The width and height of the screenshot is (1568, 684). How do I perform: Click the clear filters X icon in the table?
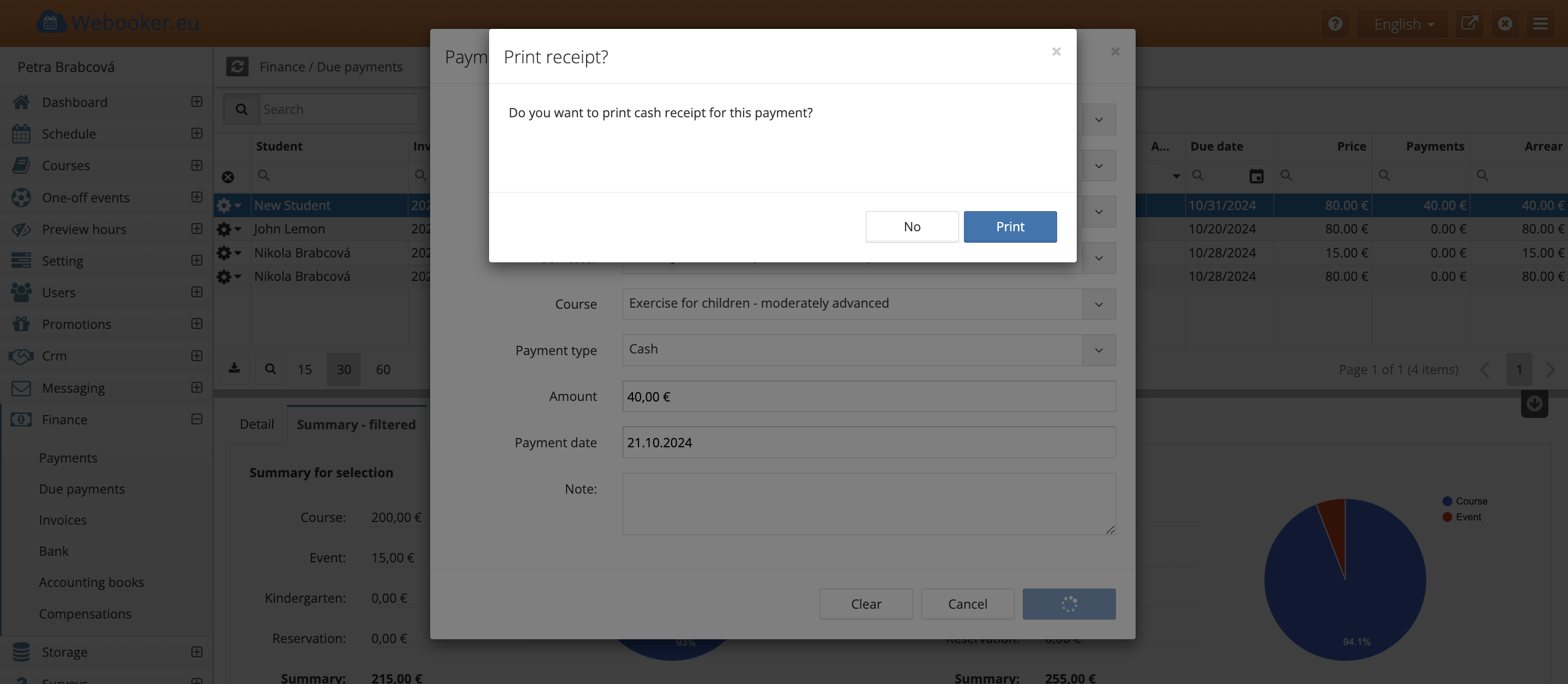(228, 177)
